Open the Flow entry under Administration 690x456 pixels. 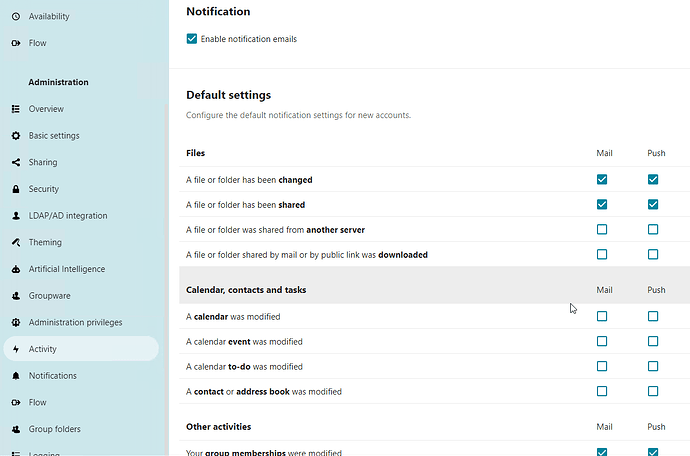37,402
